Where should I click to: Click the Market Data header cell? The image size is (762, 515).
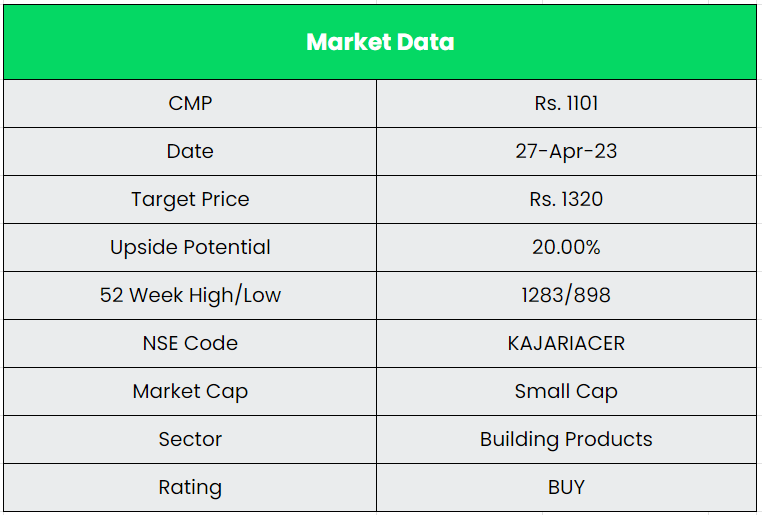pyautogui.click(x=380, y=42)
